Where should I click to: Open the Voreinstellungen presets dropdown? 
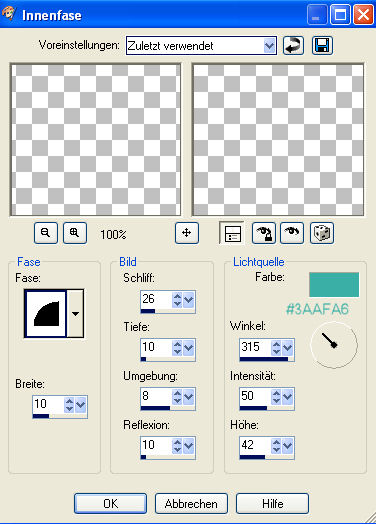coord(269,45)
